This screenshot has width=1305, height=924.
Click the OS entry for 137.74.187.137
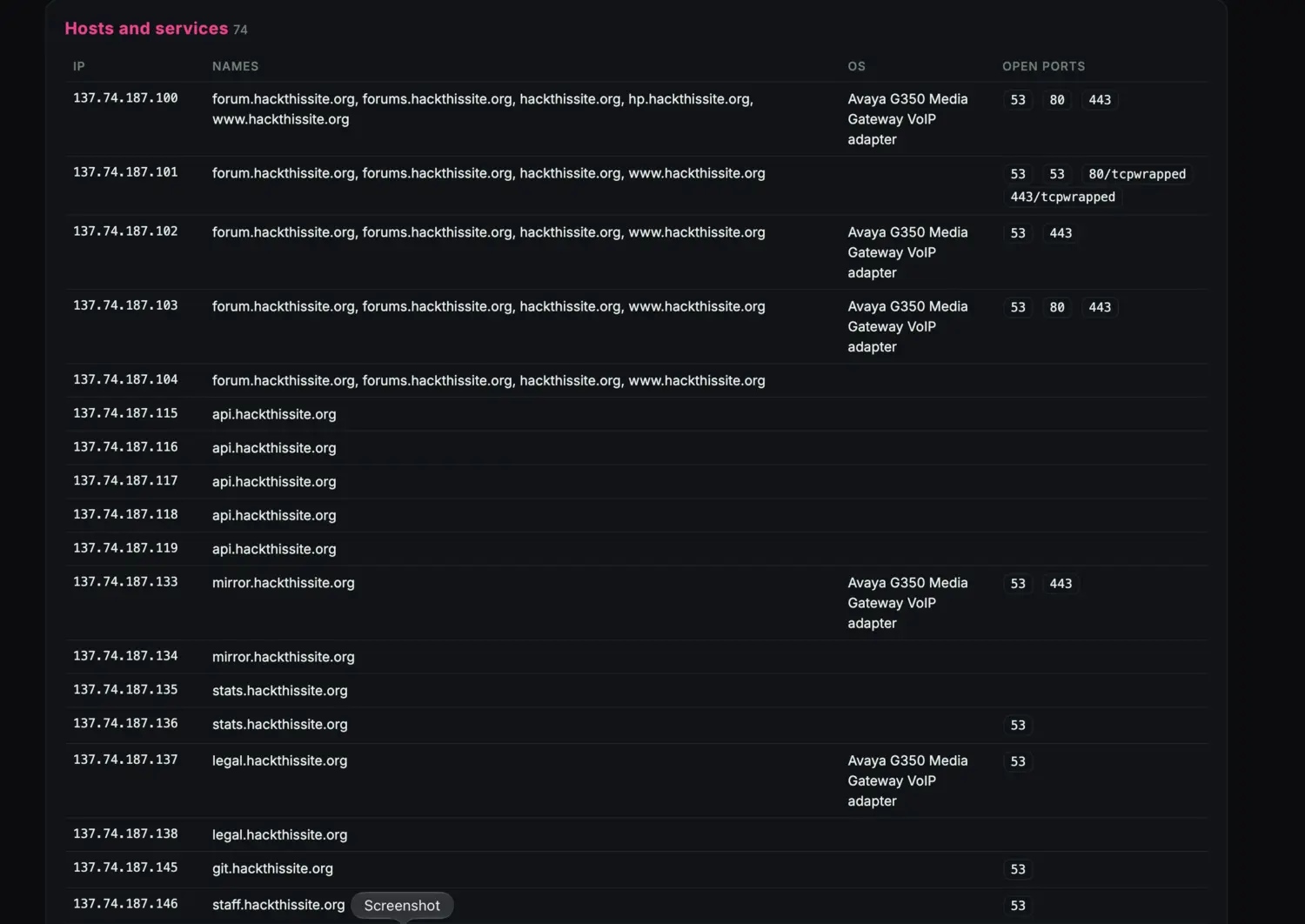click(907, 780)
